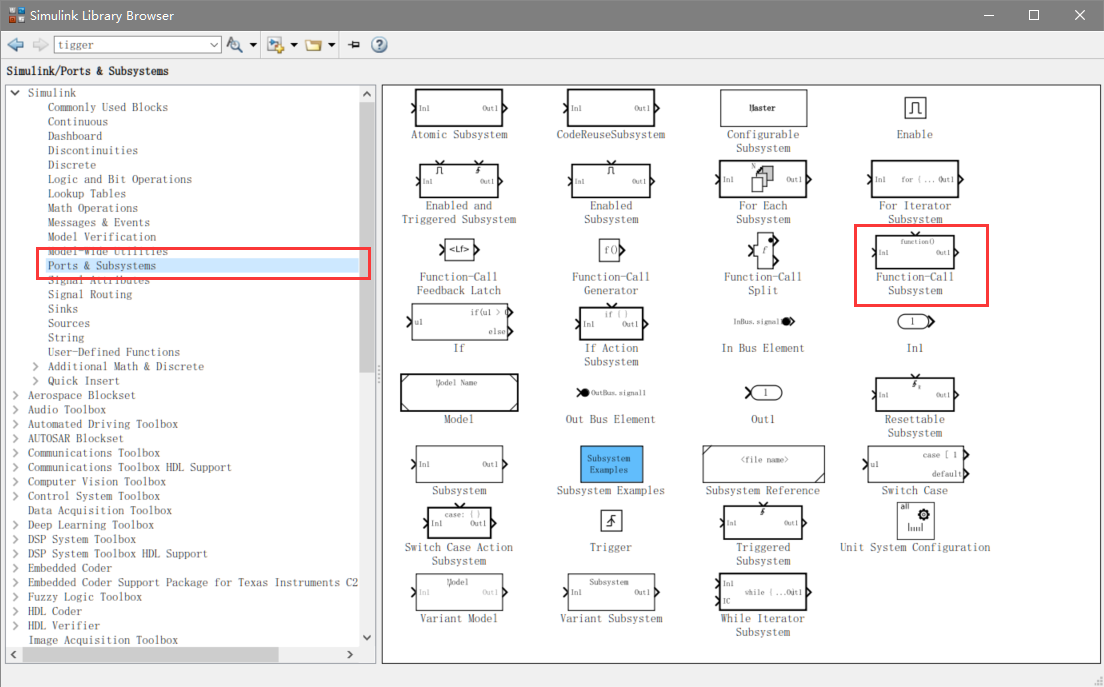Screen dimensions: 1104x687
Task: Select the Function-Call Split block
Action: pyautogui.click(x=763, y=251)
